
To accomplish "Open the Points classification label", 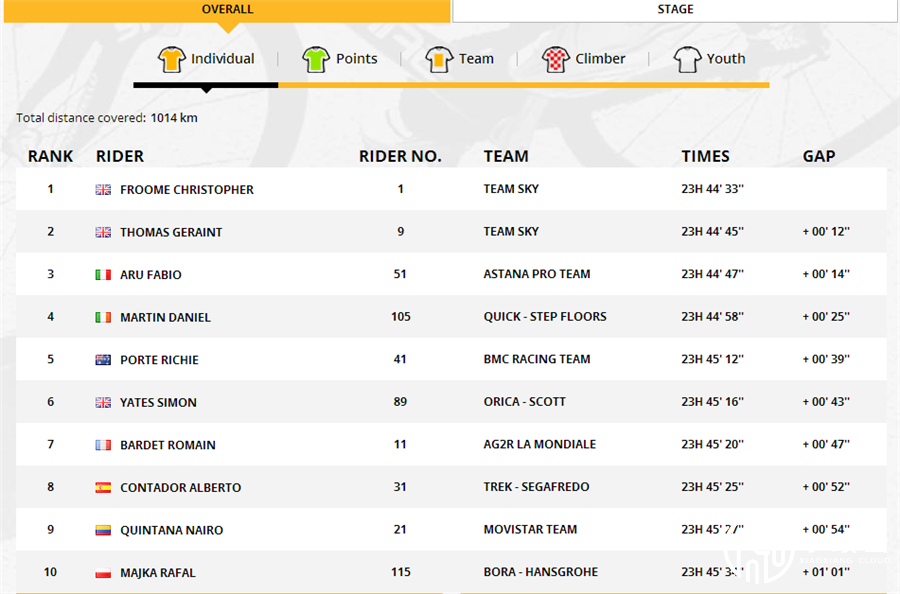I will 356,59.
